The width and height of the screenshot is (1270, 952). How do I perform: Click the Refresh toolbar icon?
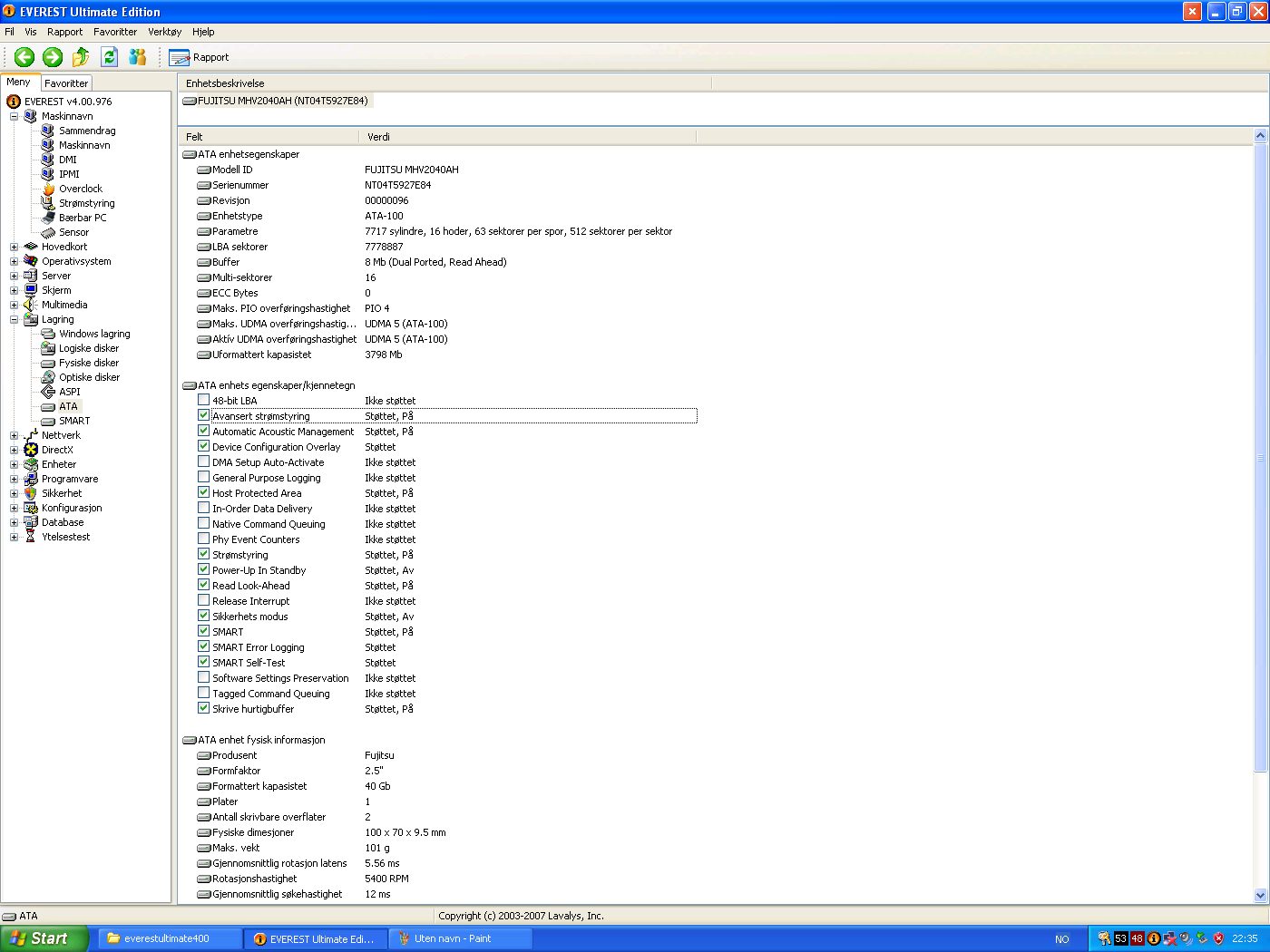(x=109, y=57)
